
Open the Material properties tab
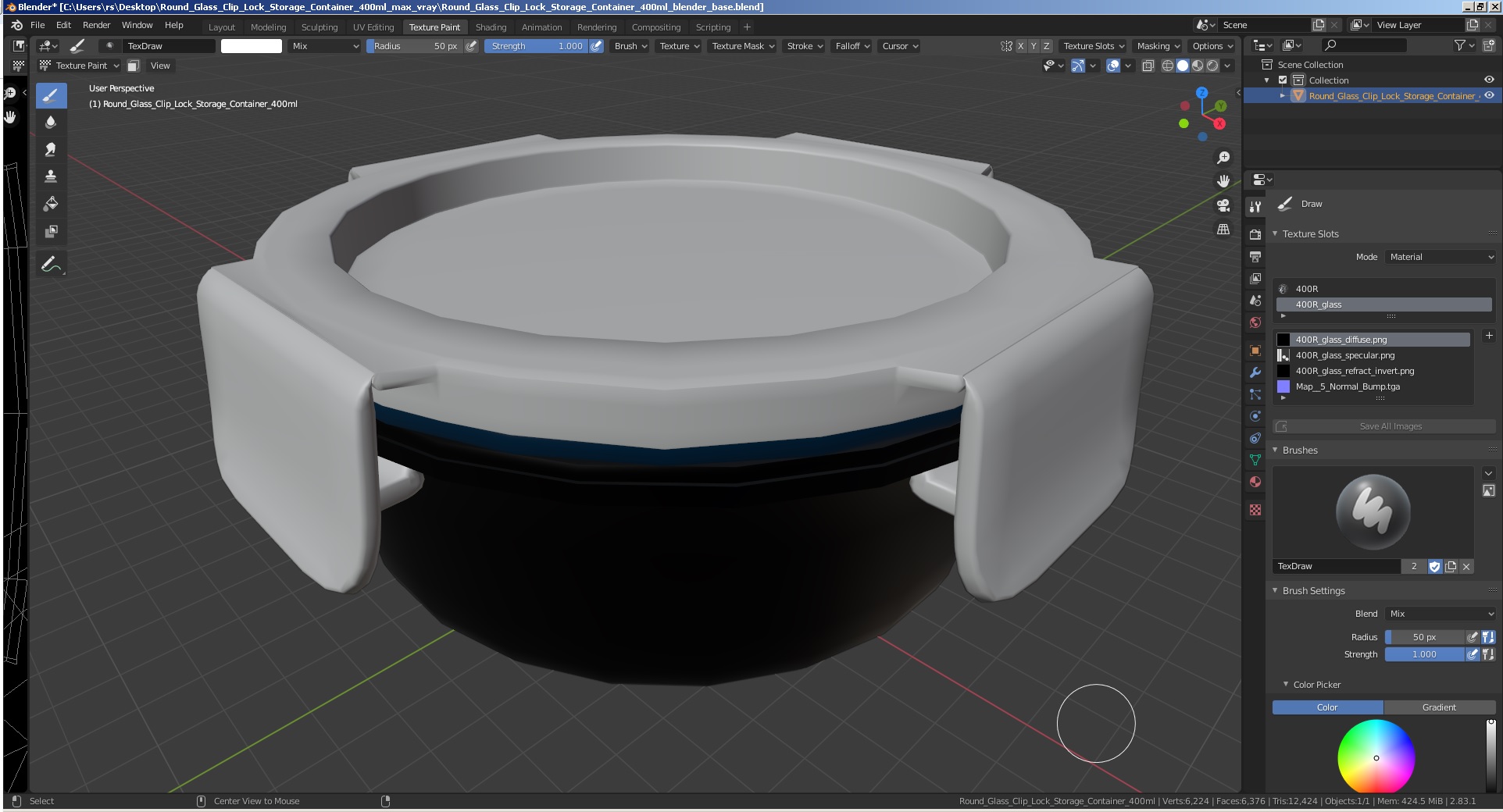point(1255,482)
